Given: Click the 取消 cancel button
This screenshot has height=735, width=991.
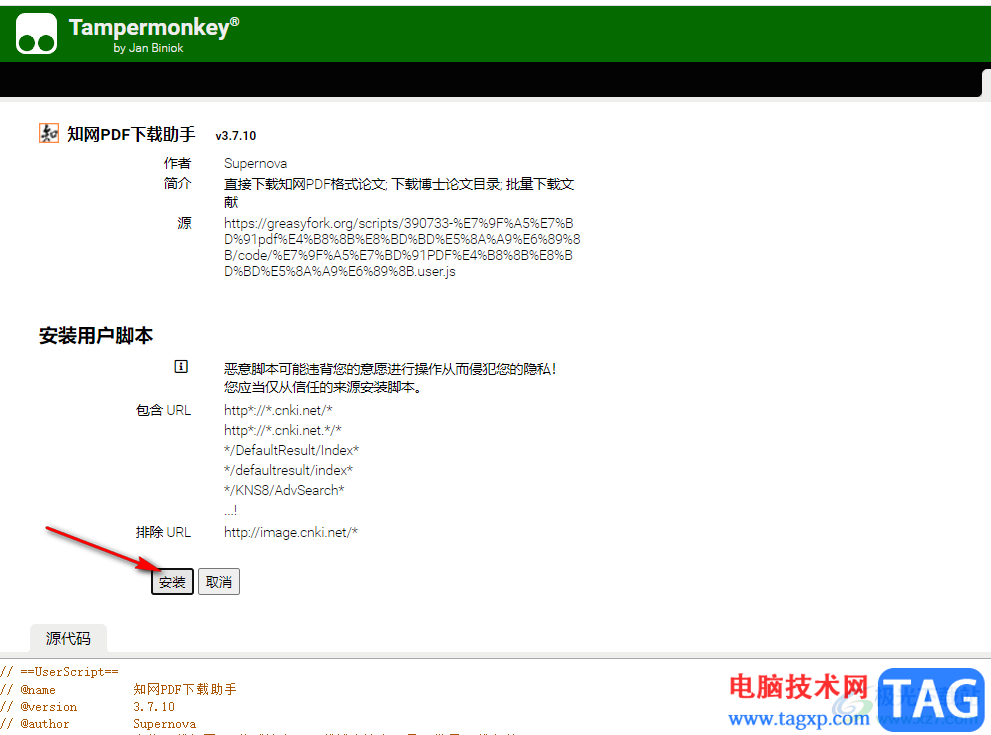Looking at the screenshot, I should (219, 581).
